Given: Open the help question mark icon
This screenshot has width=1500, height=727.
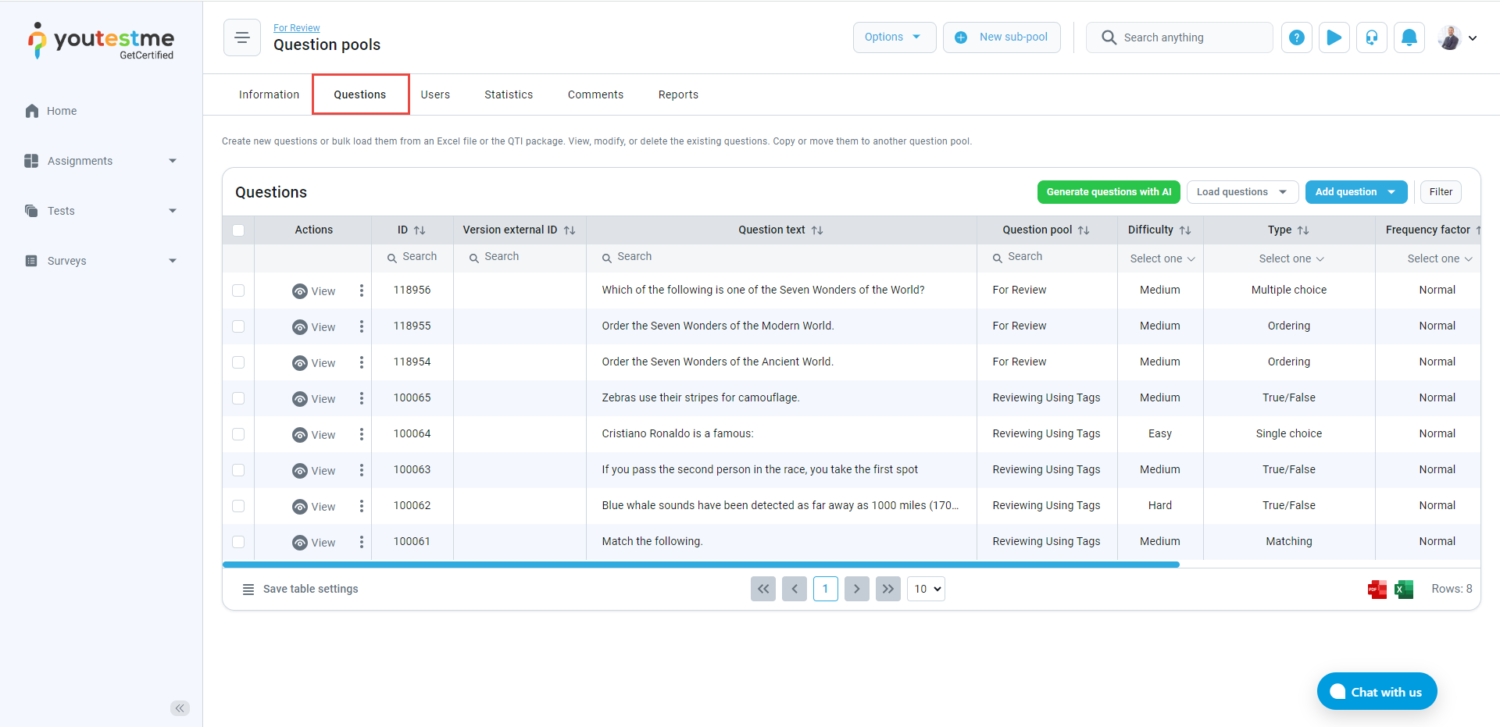Looking at the screenshot, I should point(1296,38).
